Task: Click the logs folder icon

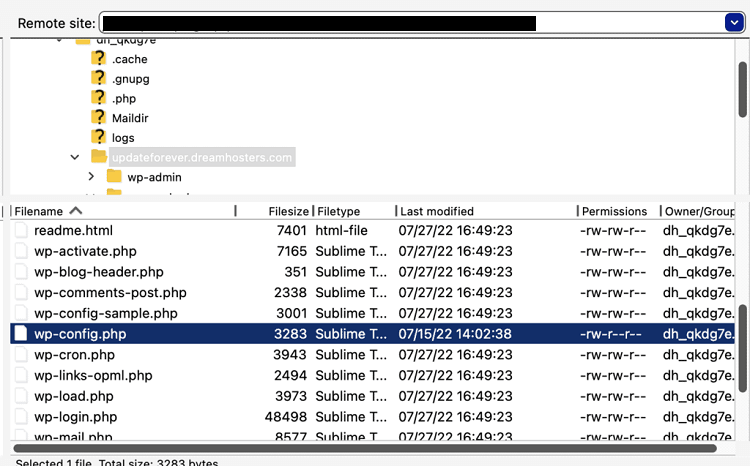Action: click(98, 137)
